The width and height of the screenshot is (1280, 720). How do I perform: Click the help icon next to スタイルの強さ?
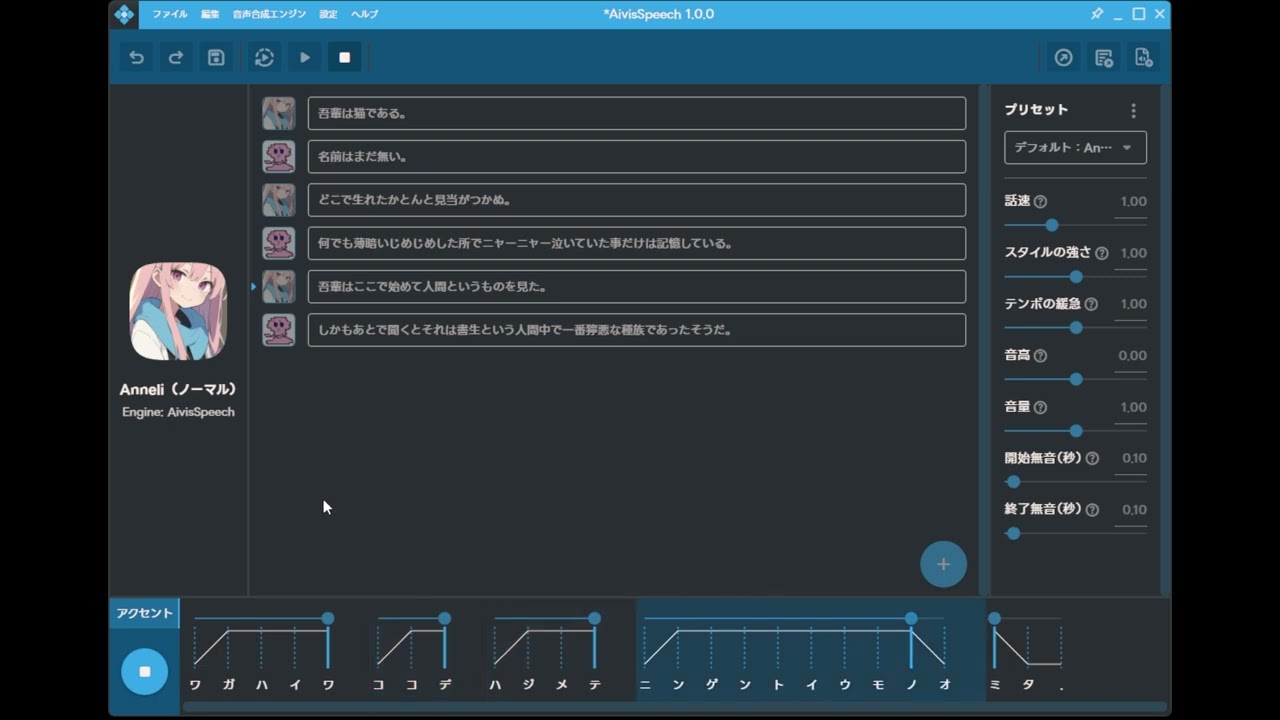click(x=1102, y=253)
